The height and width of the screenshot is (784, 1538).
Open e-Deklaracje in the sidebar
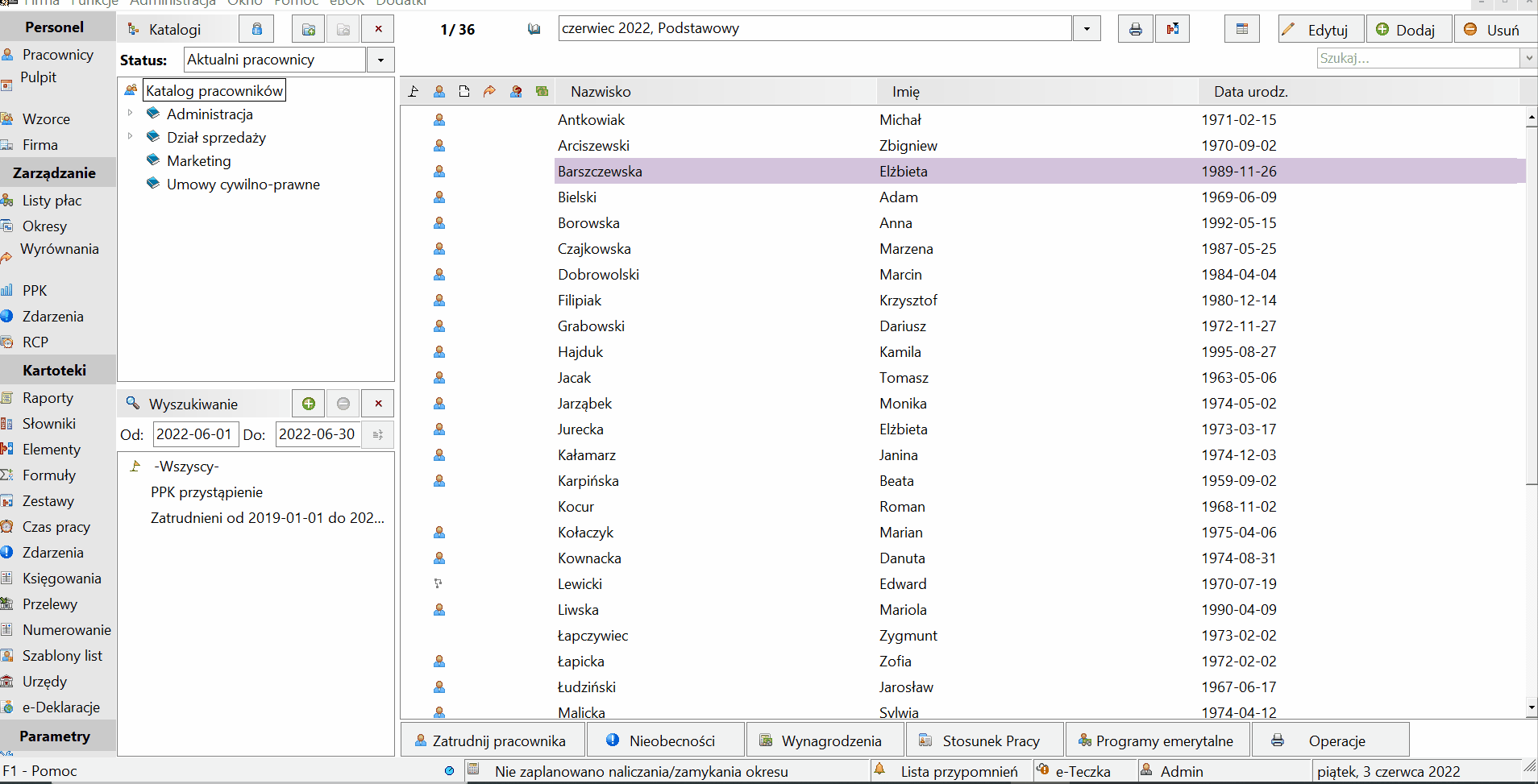pos(61,707)
